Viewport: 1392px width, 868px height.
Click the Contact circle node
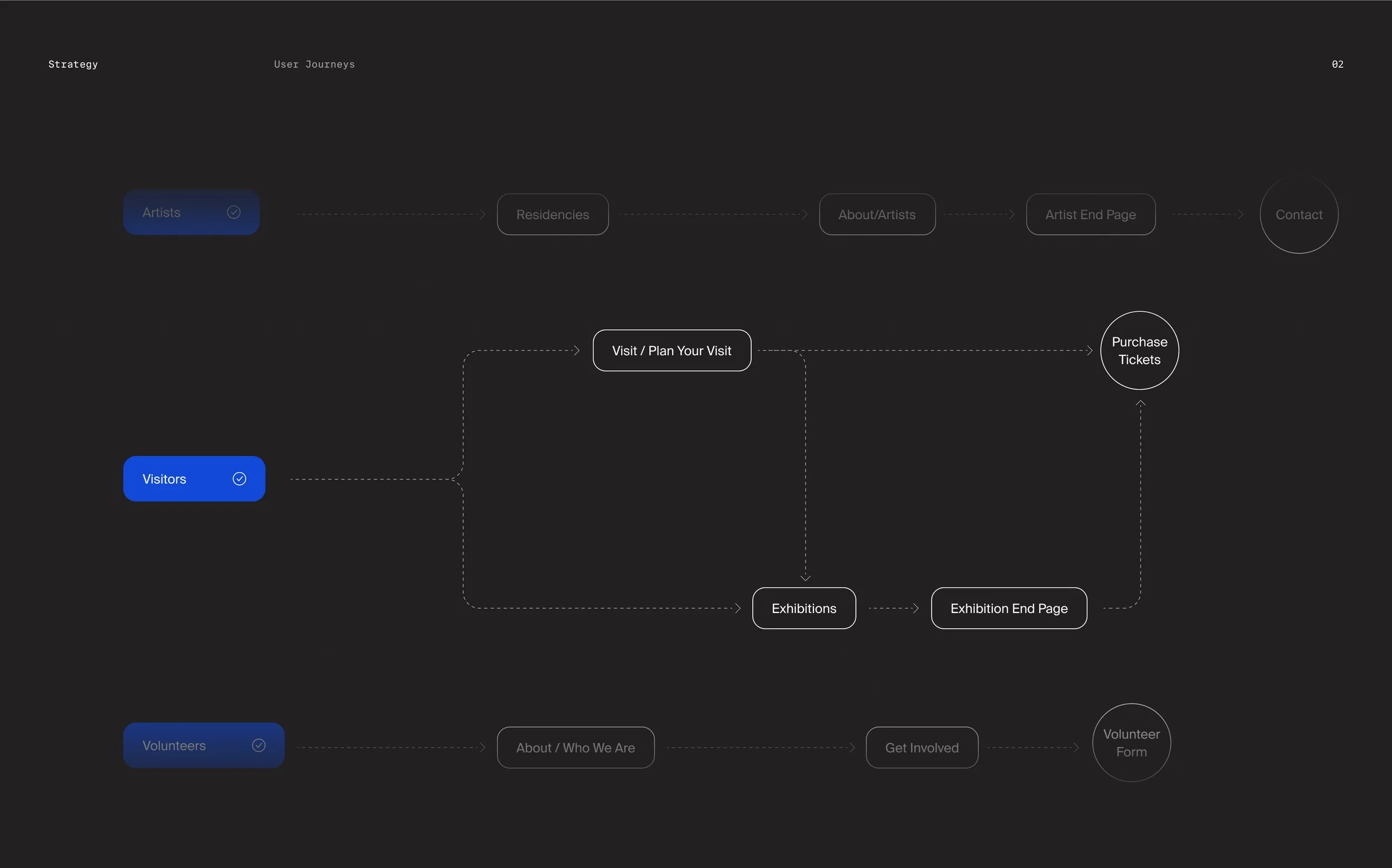(1298, 215)
